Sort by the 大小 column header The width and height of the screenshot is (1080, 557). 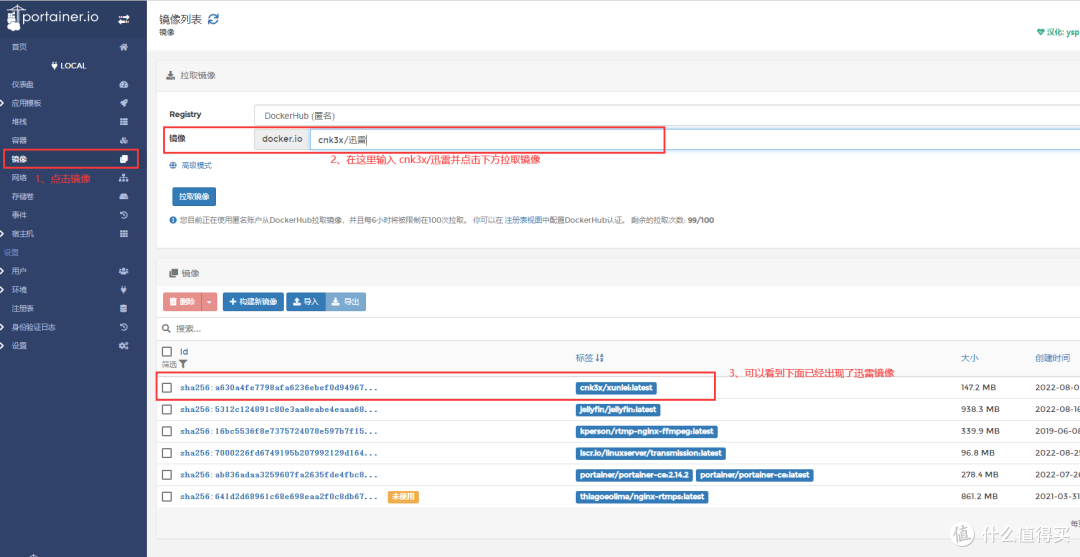[969, 358]
